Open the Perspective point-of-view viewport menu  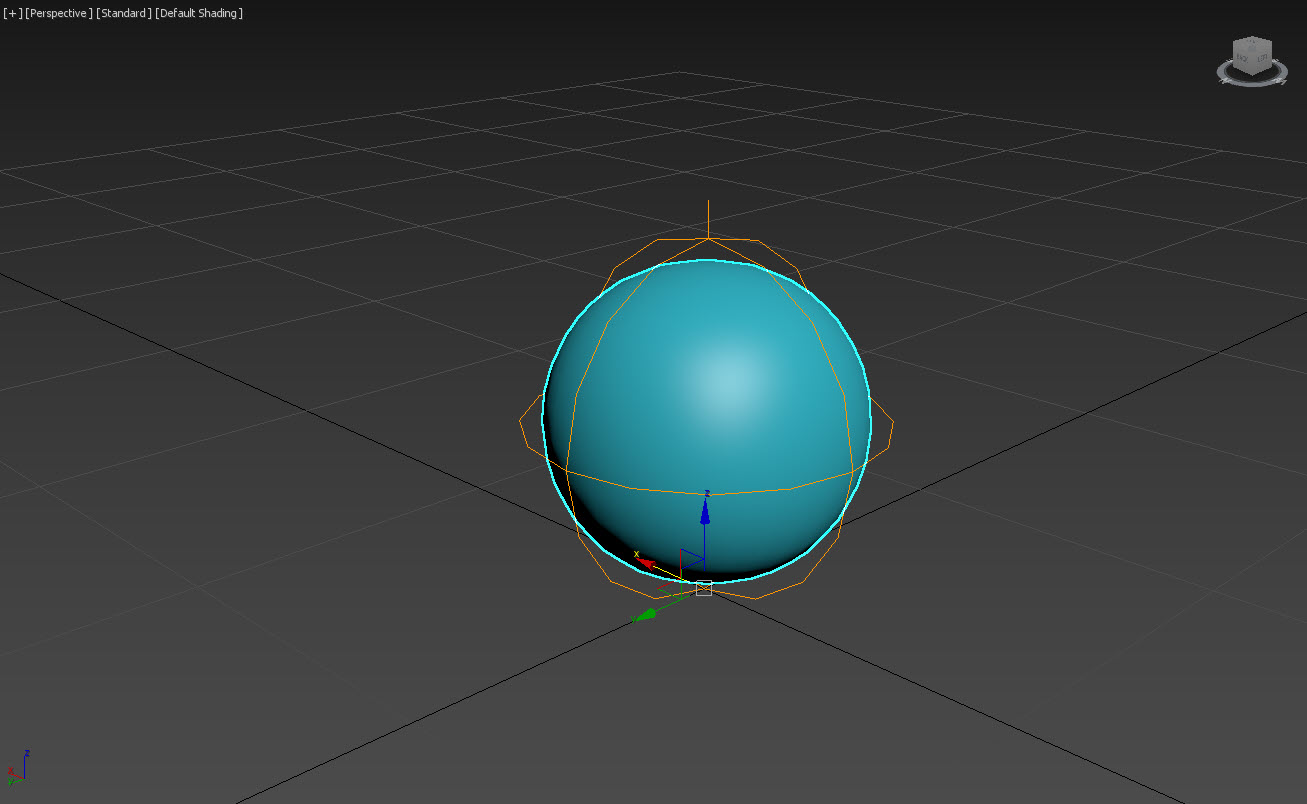[60, 13]
